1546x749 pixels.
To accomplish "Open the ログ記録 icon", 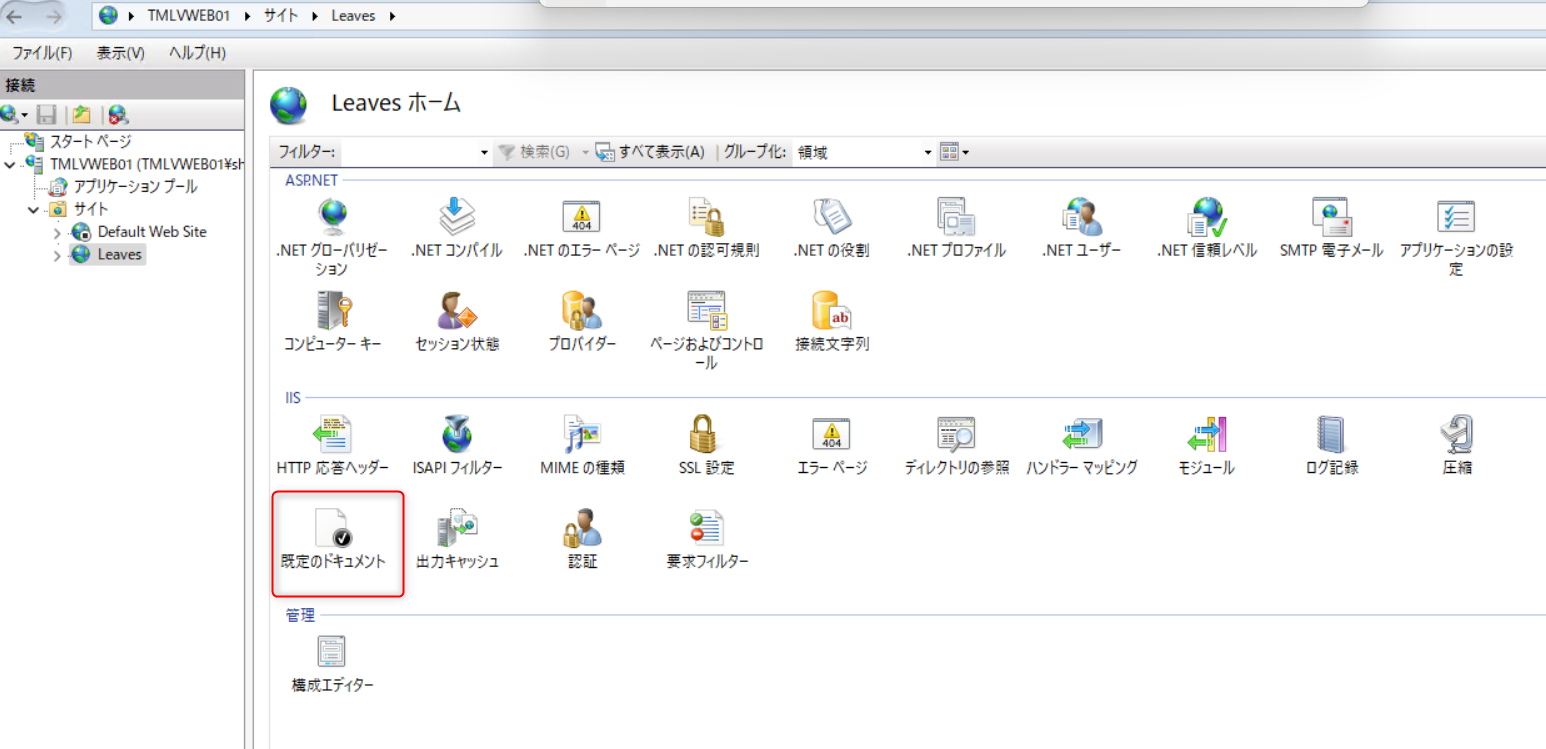I will click(1331, 436).
